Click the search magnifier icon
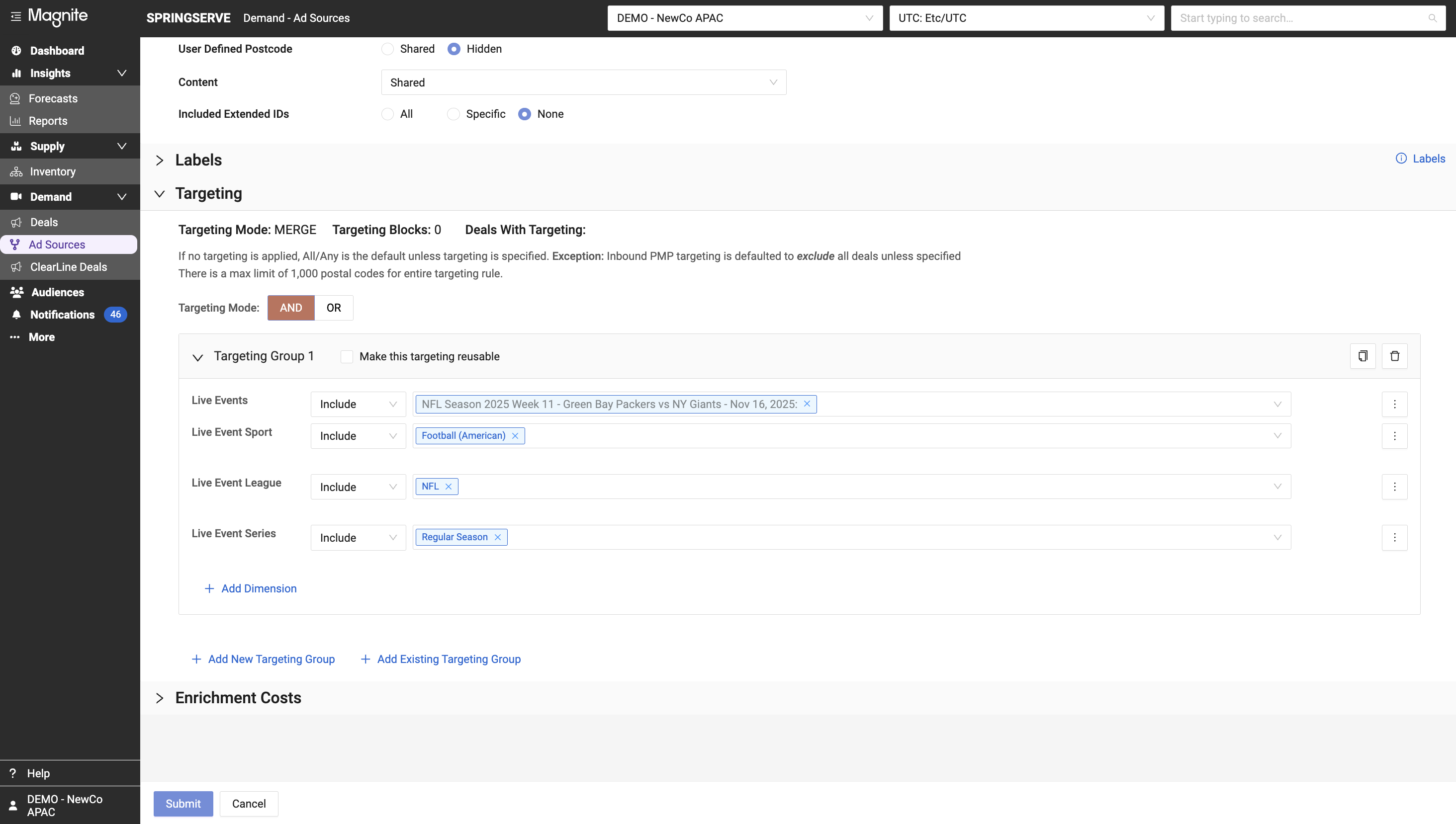 pos(1432,18)
